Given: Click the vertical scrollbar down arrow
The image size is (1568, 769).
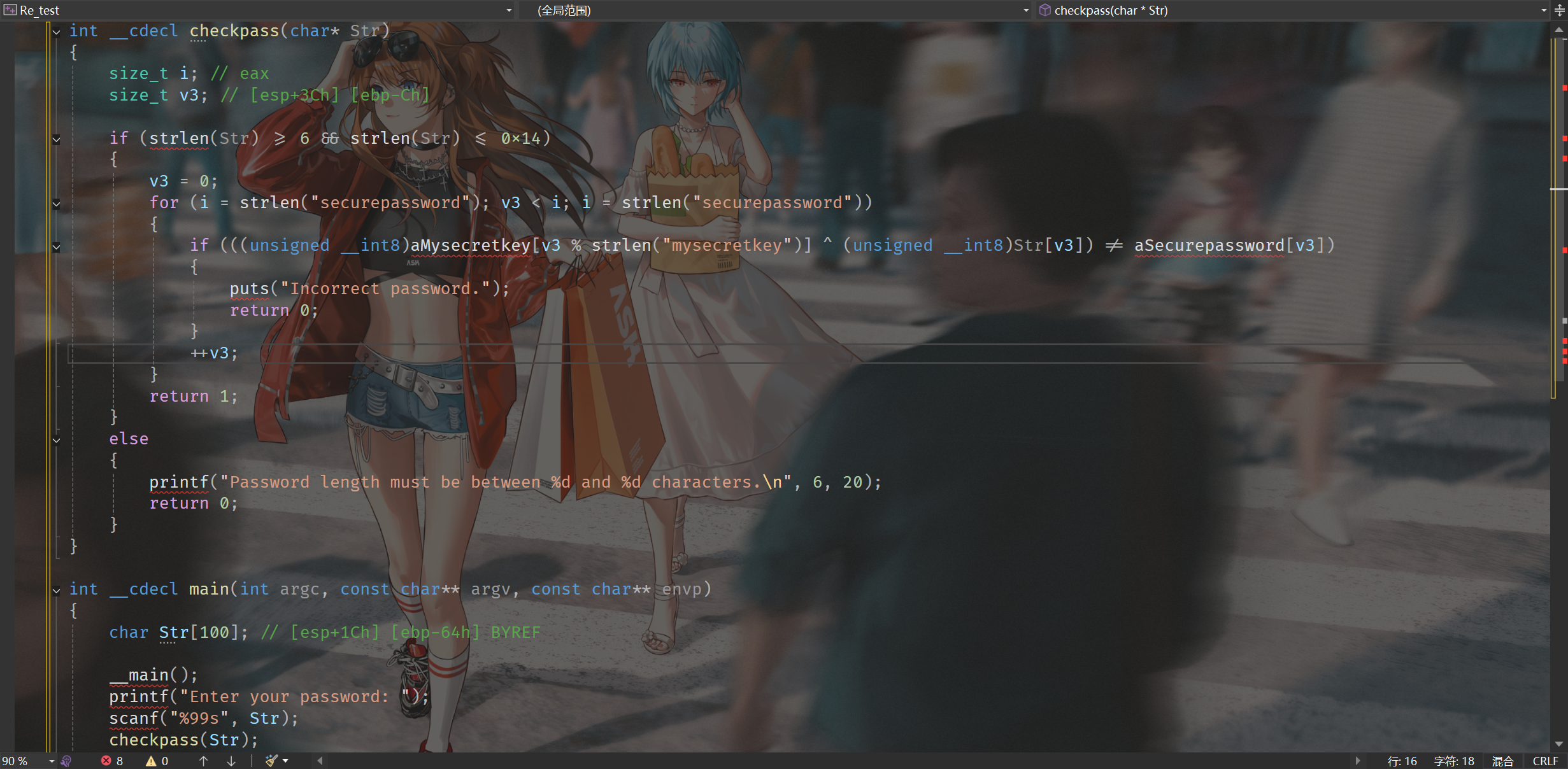Looking at the screenshot, I should (x=1558, y=744).
